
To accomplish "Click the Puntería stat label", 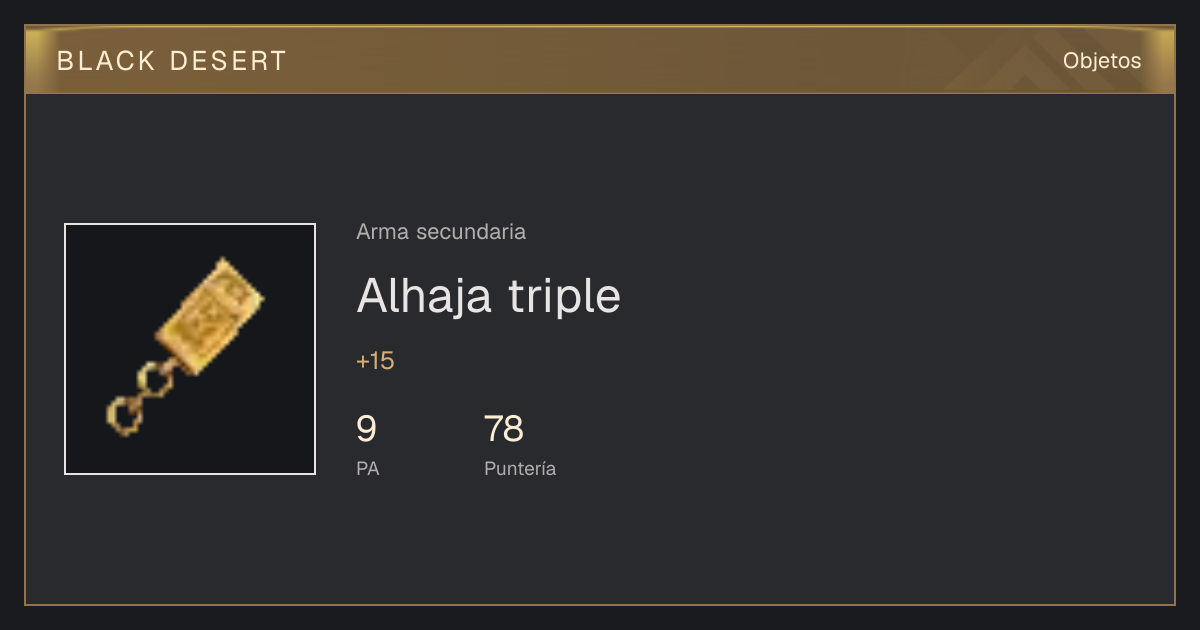I will click(520, 469).
